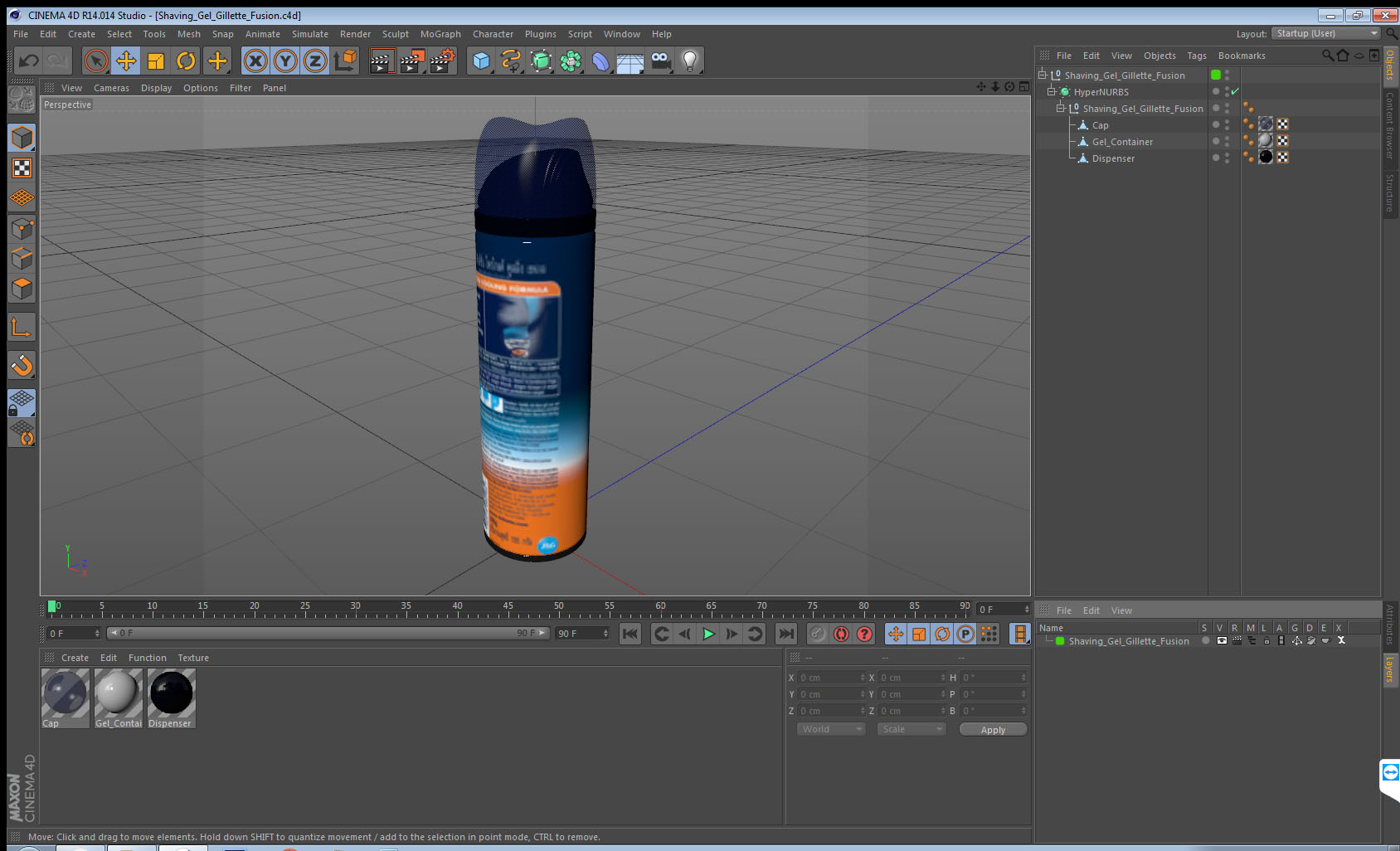Toggle Dispenser visibility dots
1400x851 pixels.
pyautogui.click(x=1227, y=158)
